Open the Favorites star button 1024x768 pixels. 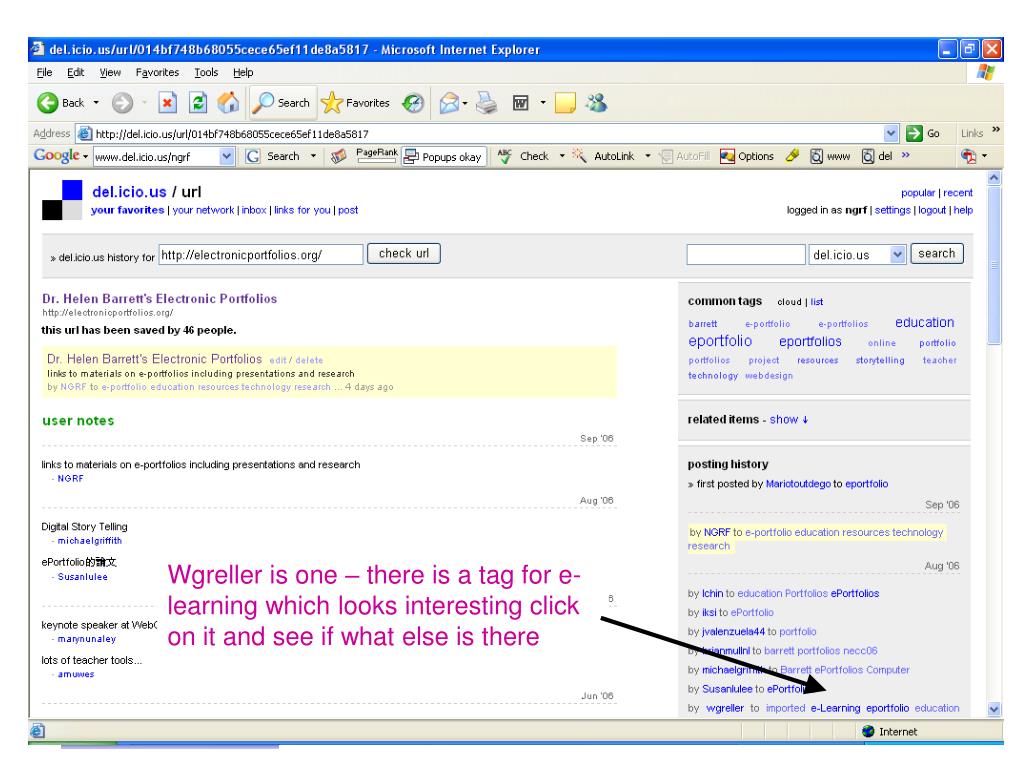(x=355, y=103)
